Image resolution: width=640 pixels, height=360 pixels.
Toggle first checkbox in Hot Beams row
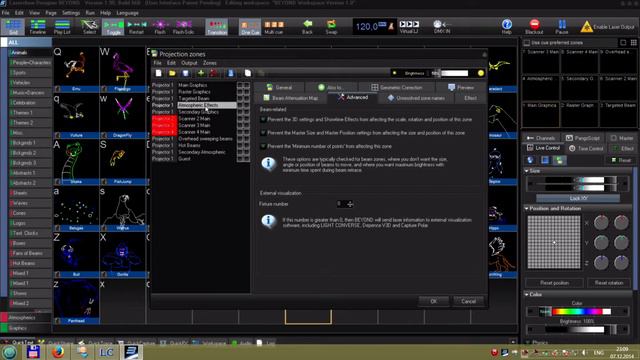[x=240, y=145]
